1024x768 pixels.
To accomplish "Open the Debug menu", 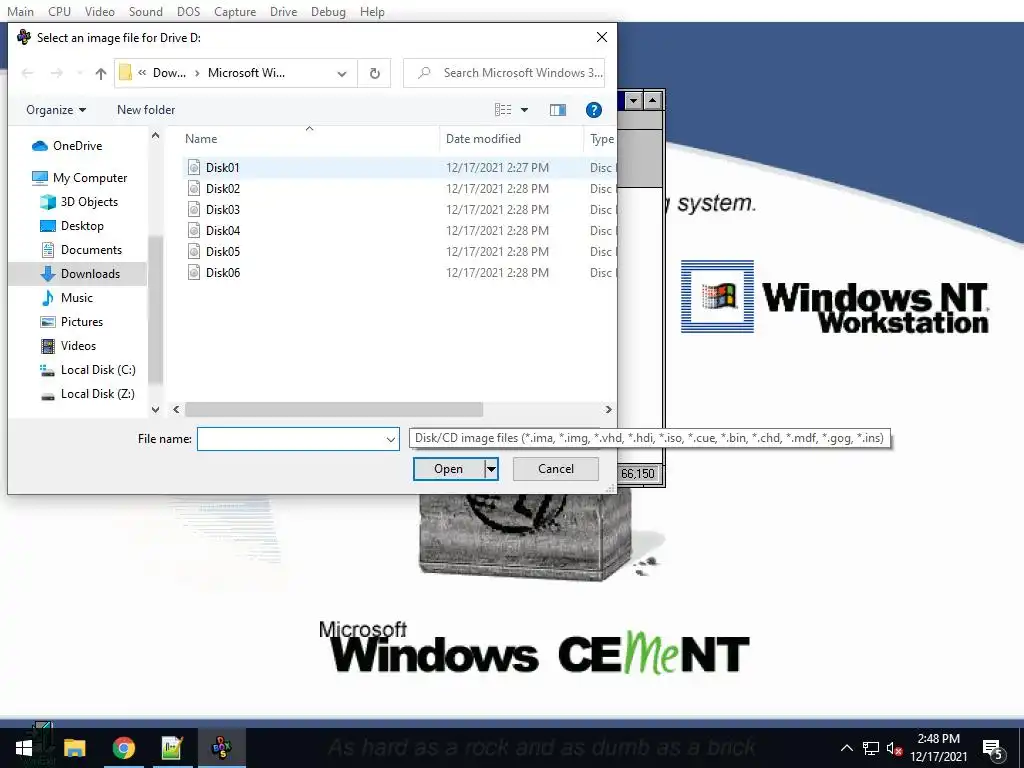I will [x=328, y=12].
